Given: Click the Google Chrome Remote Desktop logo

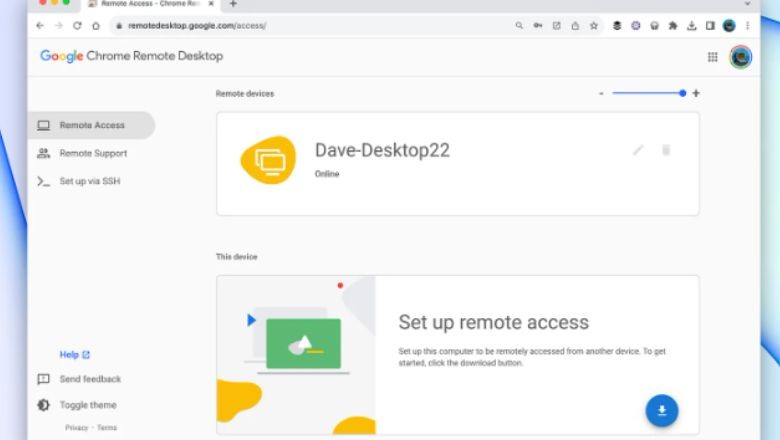Looking at the screenshot, I should [132, 56].
